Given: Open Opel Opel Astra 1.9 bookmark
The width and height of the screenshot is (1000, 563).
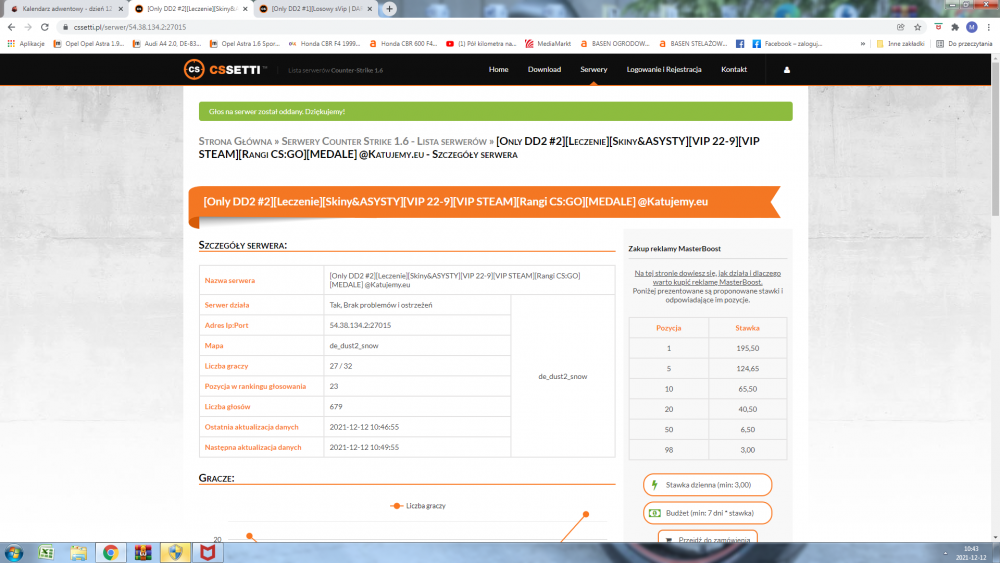Looking at the screenshot, I should pos(89,44).
